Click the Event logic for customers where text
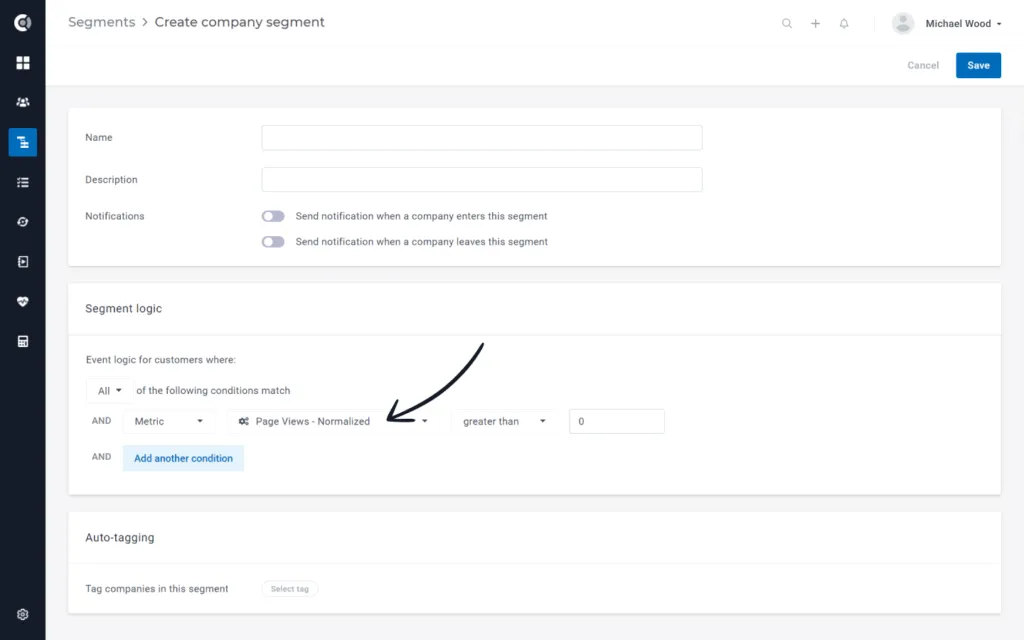Screen dimensions: 1024x640 pos(161,360)
